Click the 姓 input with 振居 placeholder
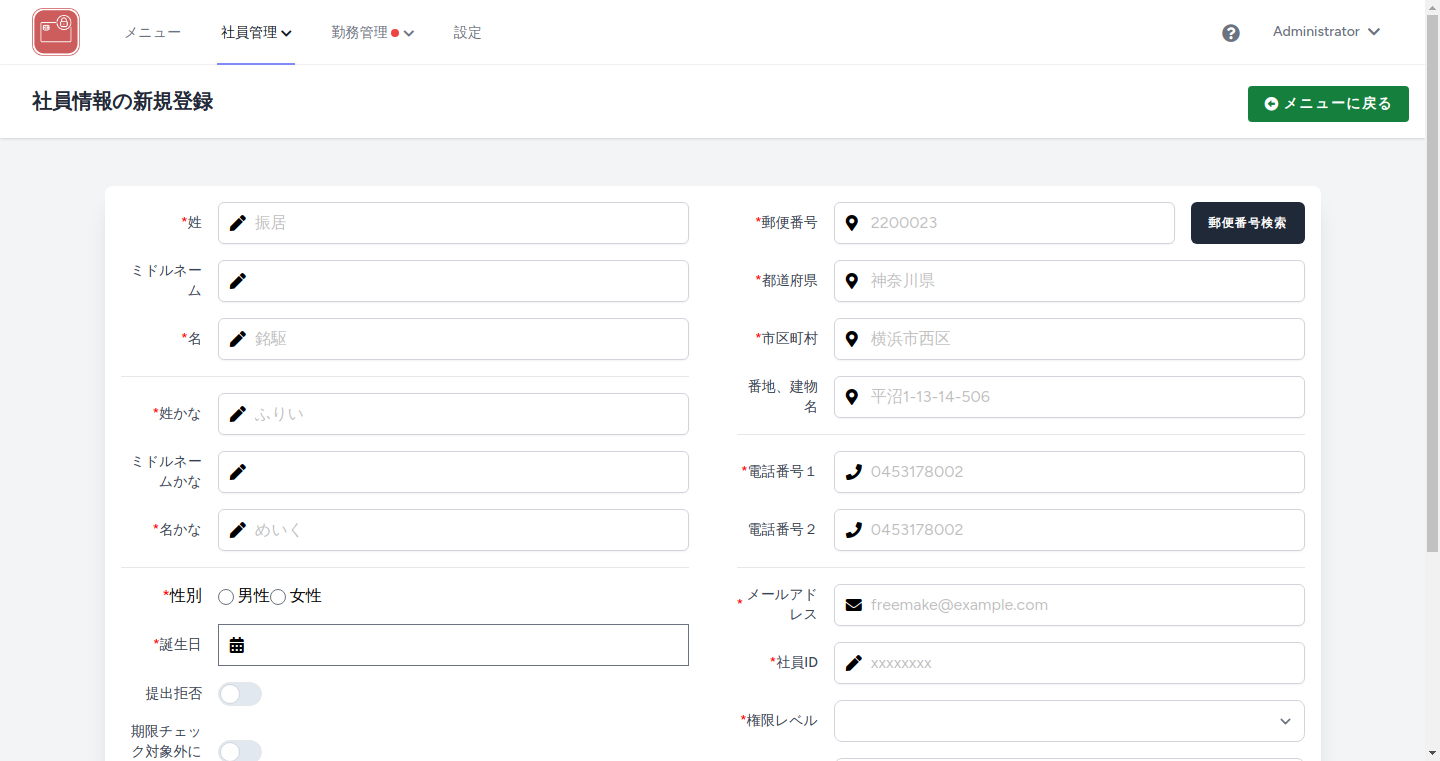Image resolution: width=1440 pixels, height=761 pixels. point(453,223)
